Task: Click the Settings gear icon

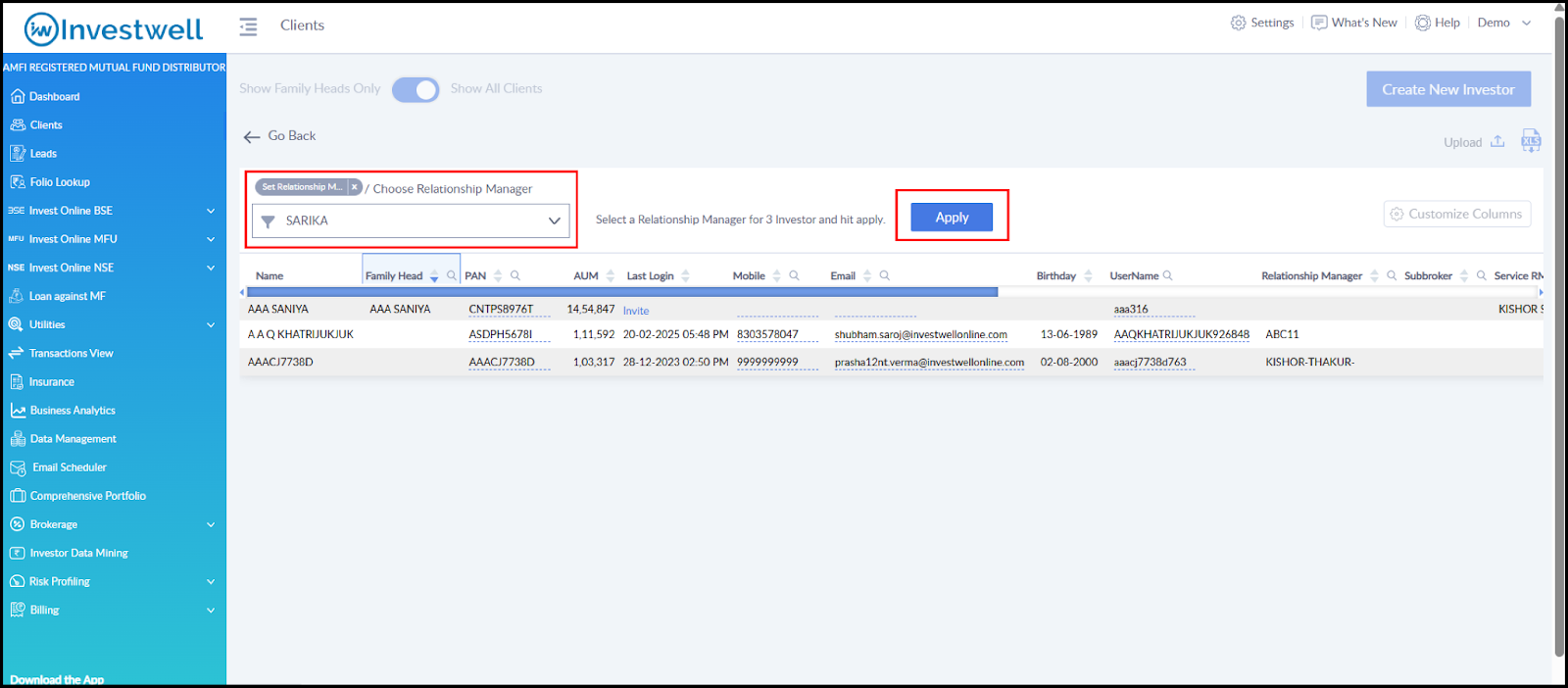Action: (x=1239, y=23)
